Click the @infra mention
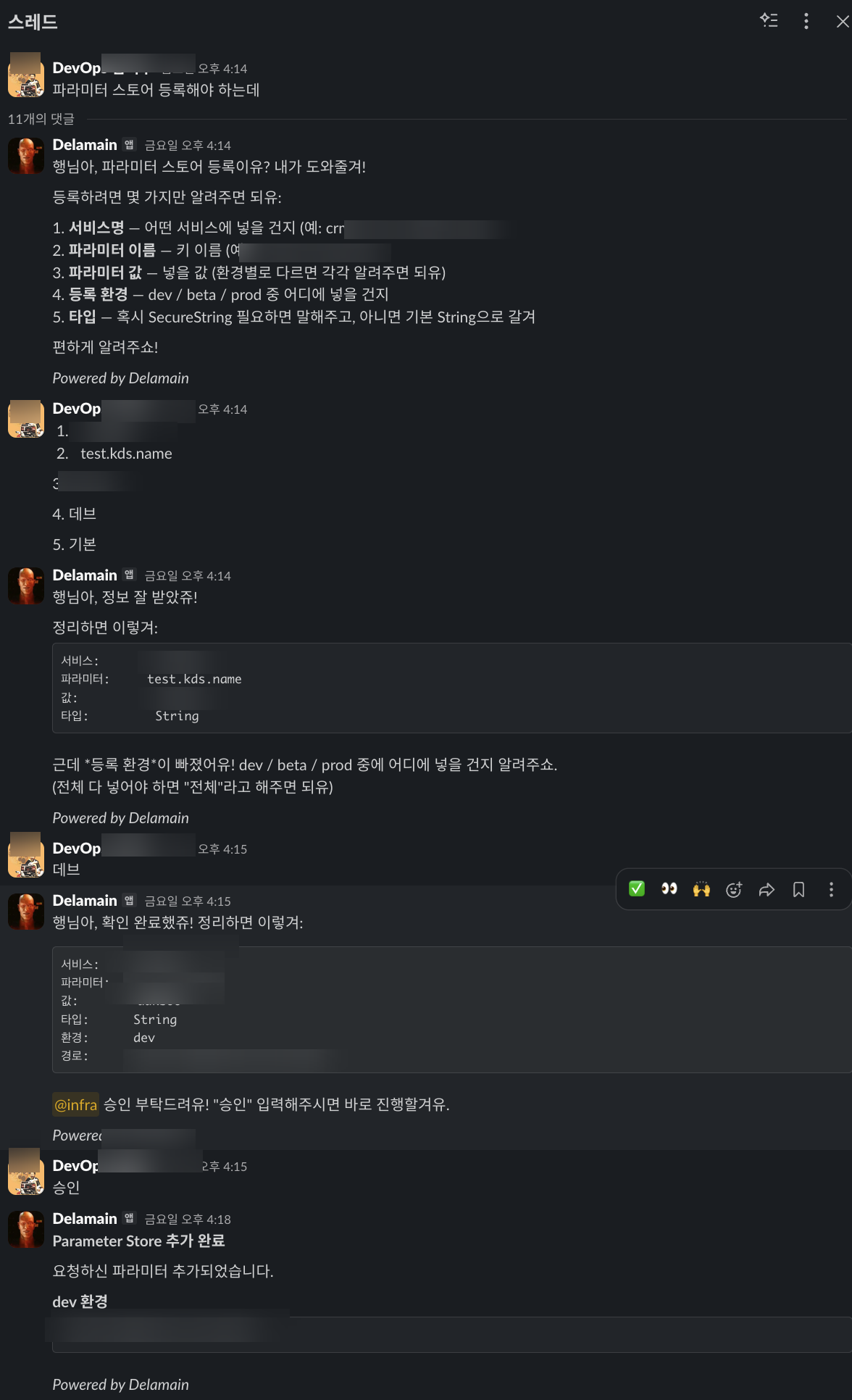 75,1104
